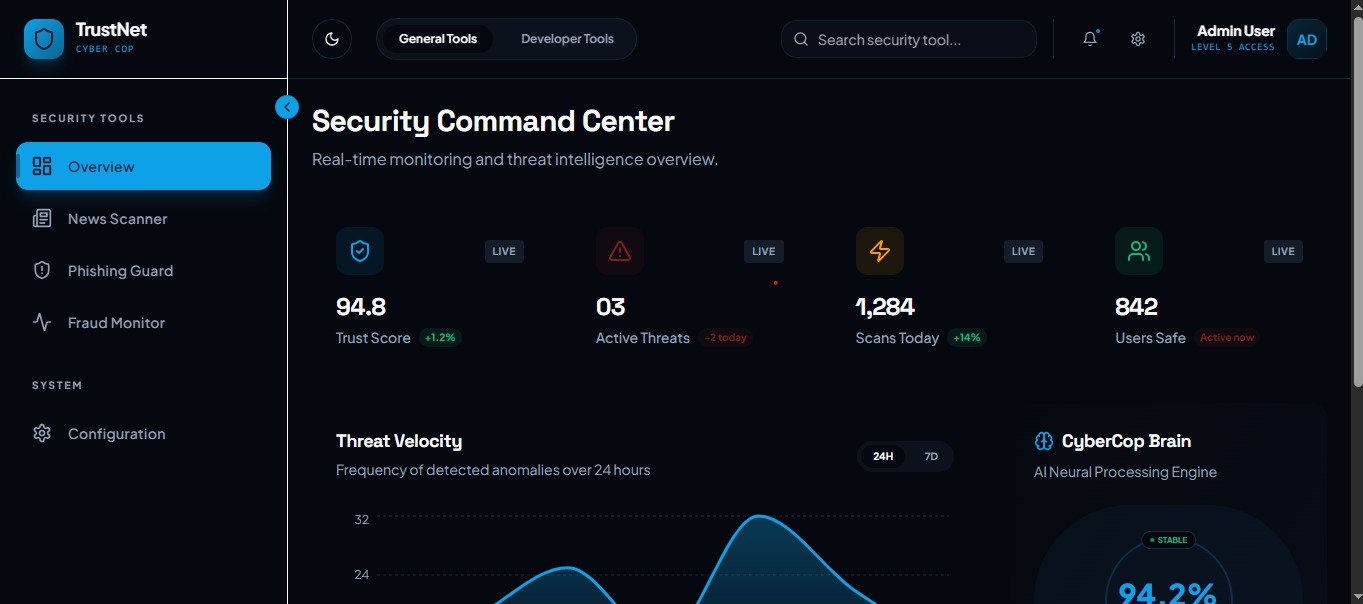The width and height of the screenshot is (1363, 604).
Task: Click the search security tool field
Action: pyautogui.click(x=908, y=39)
